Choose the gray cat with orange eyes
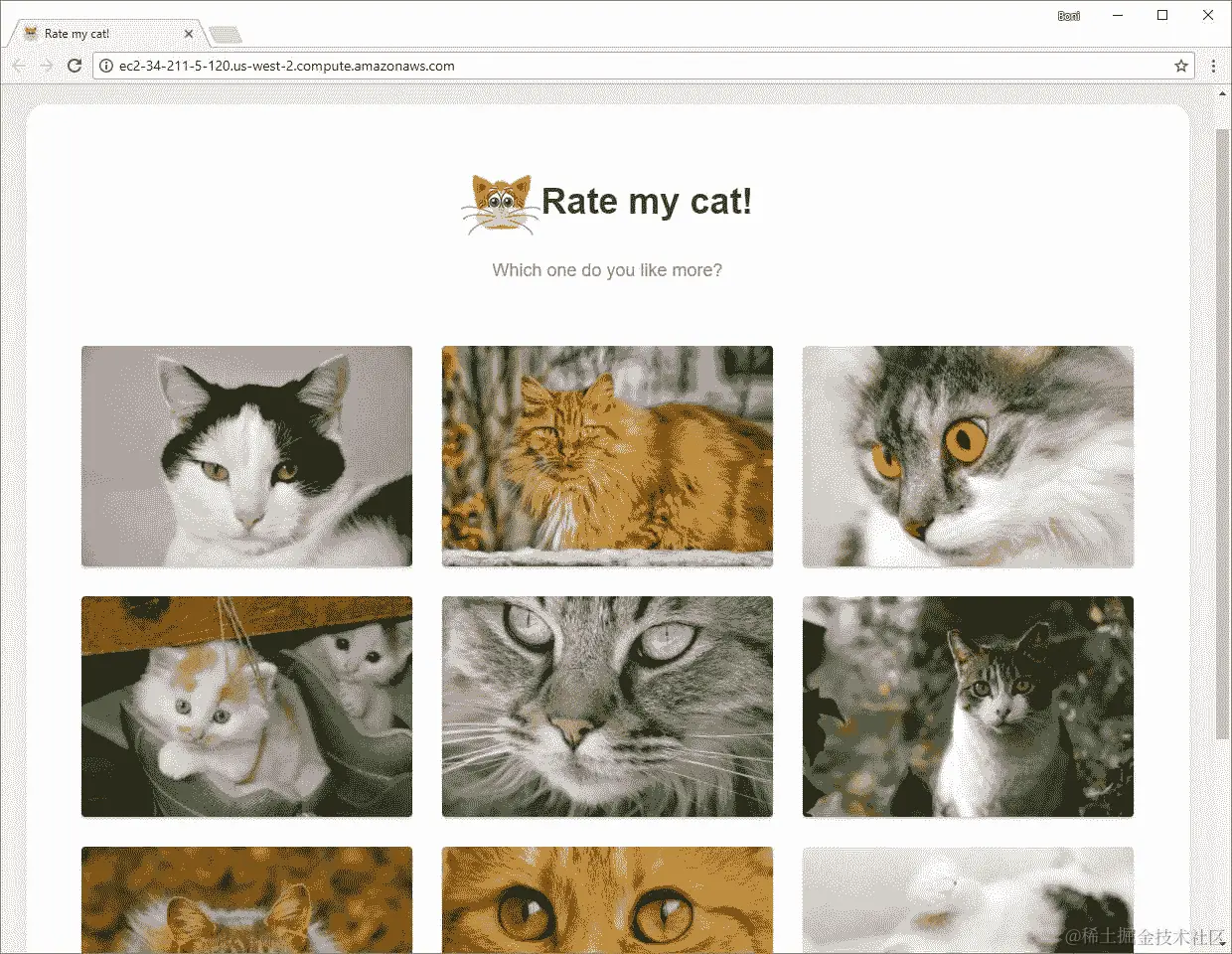 pyautogui.click(x=968, y=456)
